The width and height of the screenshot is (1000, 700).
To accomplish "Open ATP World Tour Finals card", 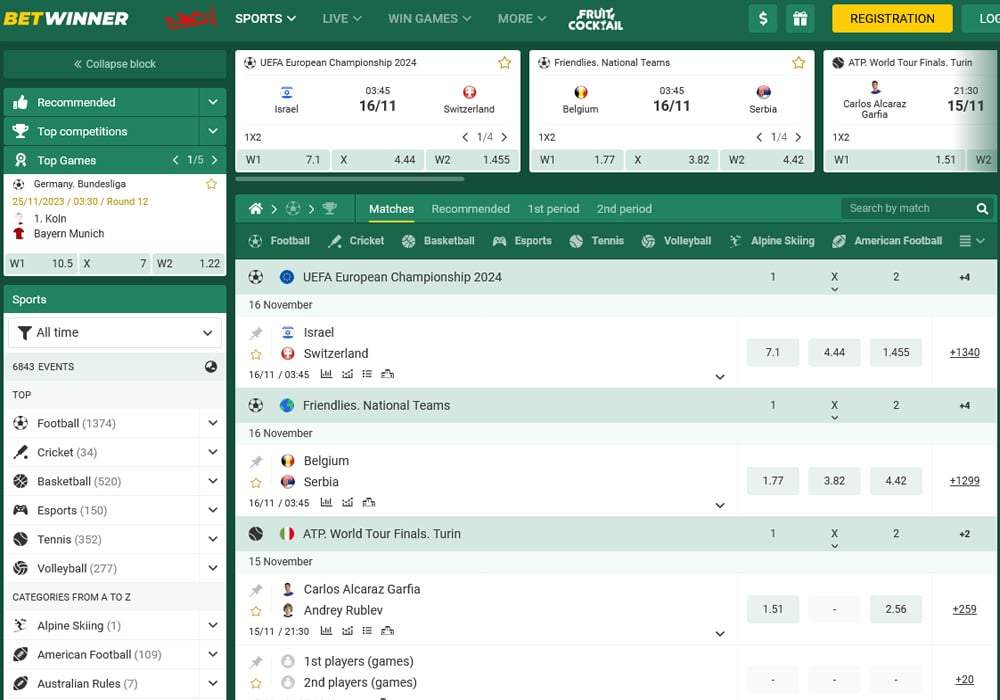I will click(x=912, y=111).
